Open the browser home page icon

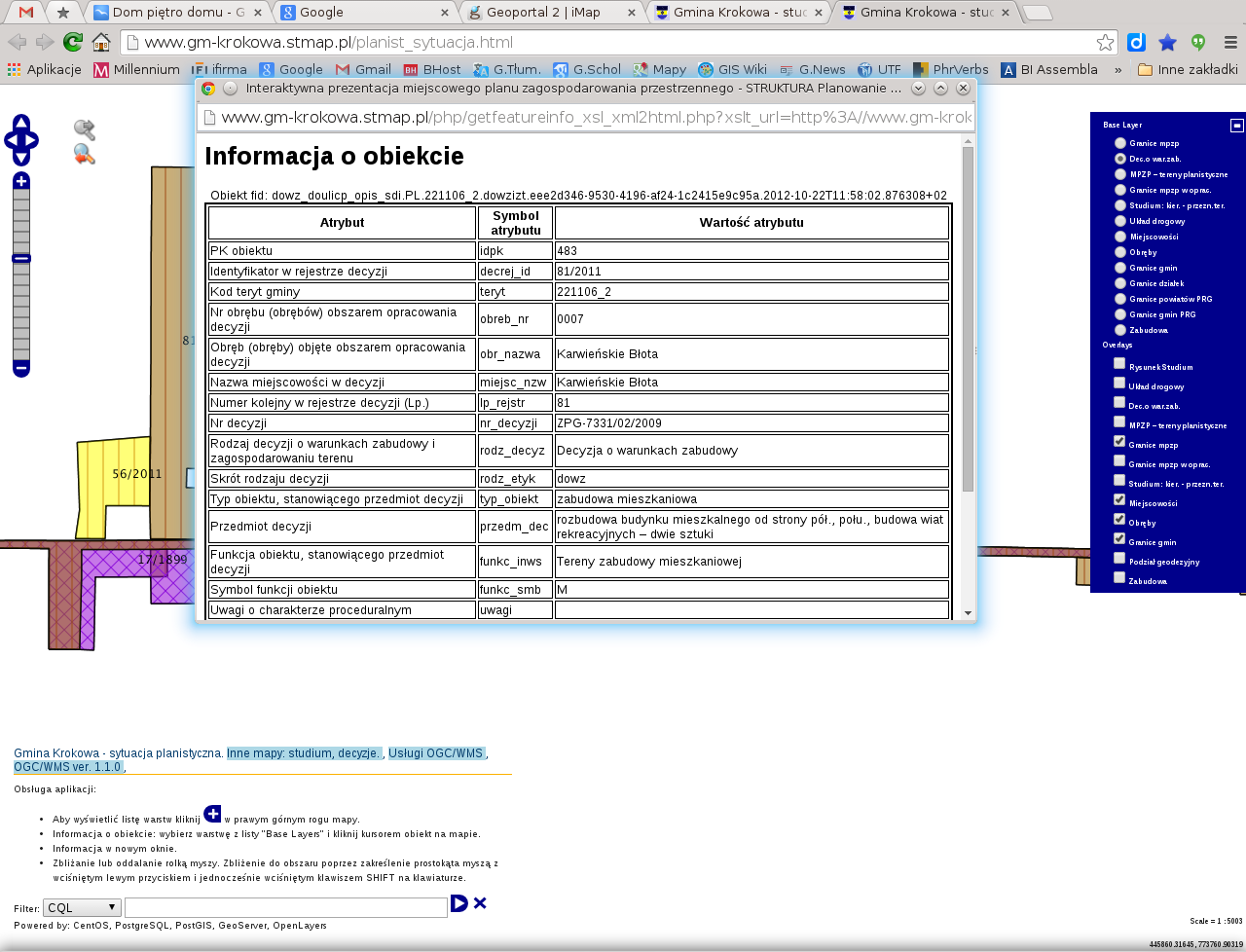100,42
